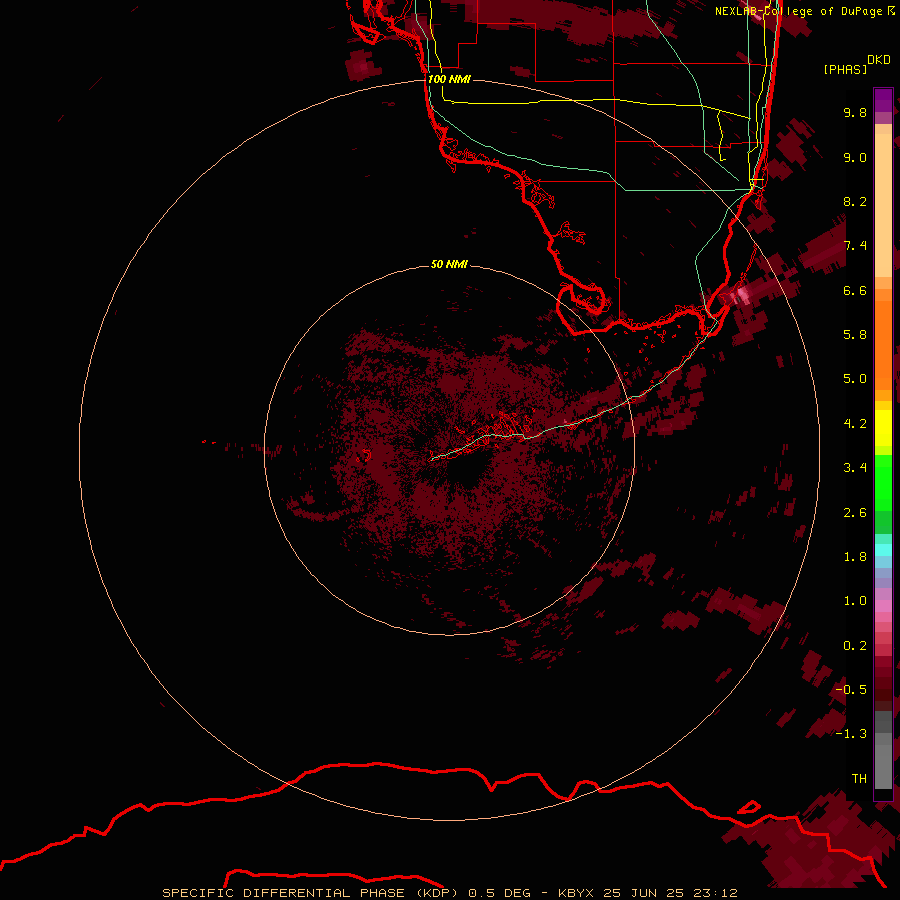Click the 100 NMI range ring label
900x900 pixels.
[449, 79]
